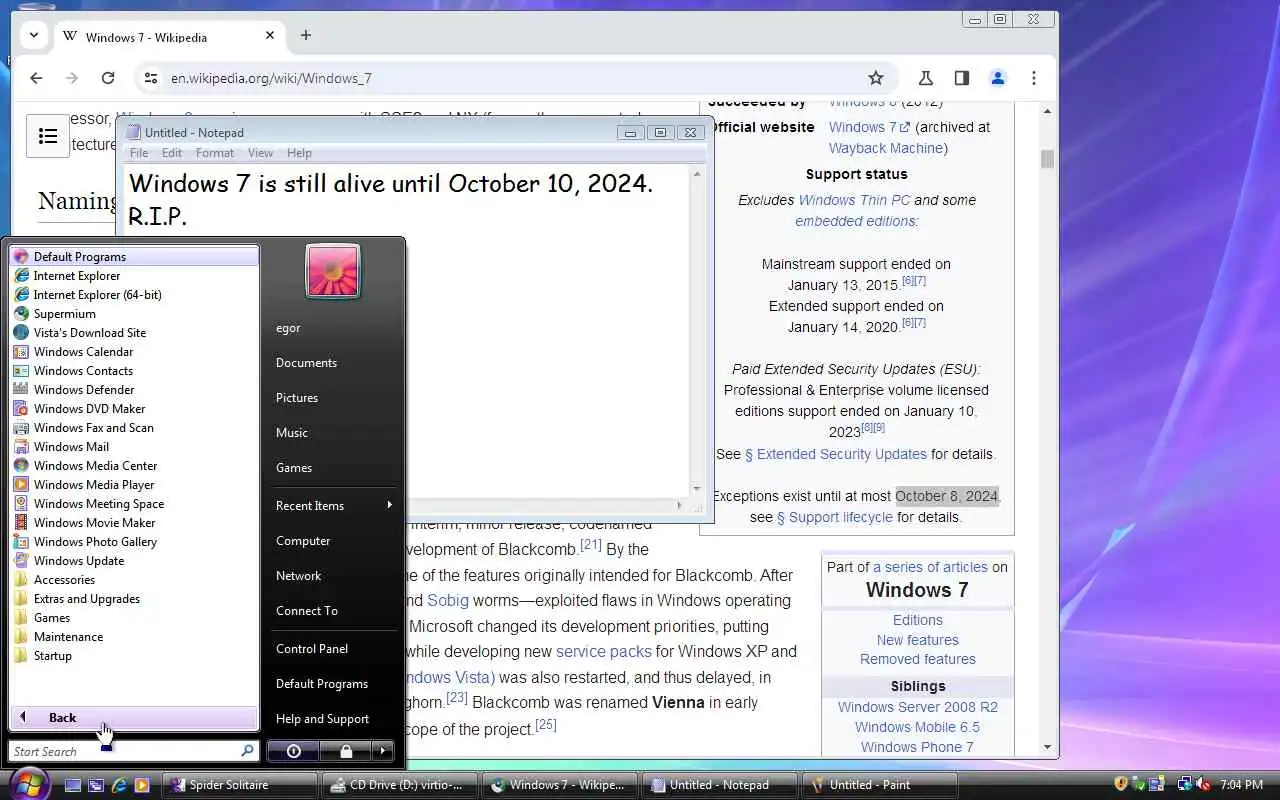Open Control Panel from Start menu

point(333,649)
